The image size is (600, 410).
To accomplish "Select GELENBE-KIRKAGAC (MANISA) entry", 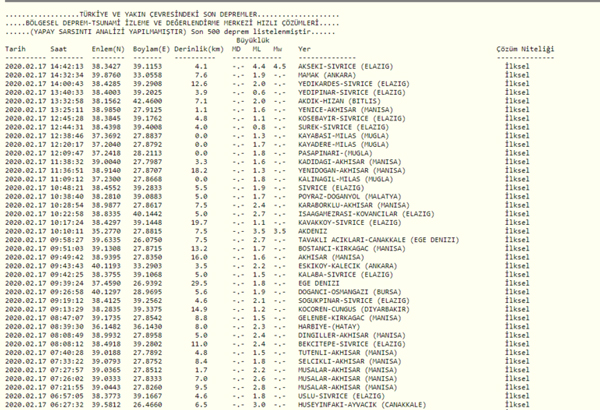I will 350,318.
